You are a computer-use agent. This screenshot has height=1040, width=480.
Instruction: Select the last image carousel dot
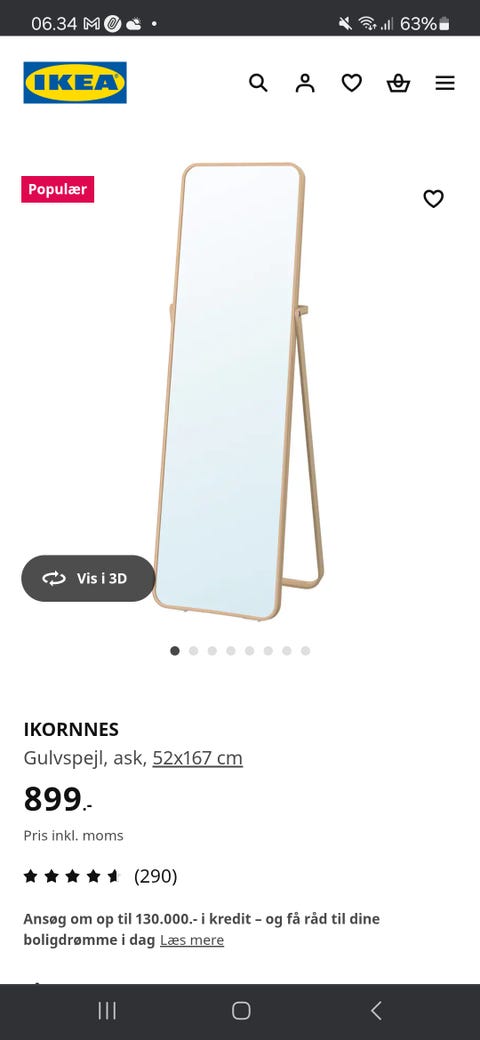coord(306,651)
